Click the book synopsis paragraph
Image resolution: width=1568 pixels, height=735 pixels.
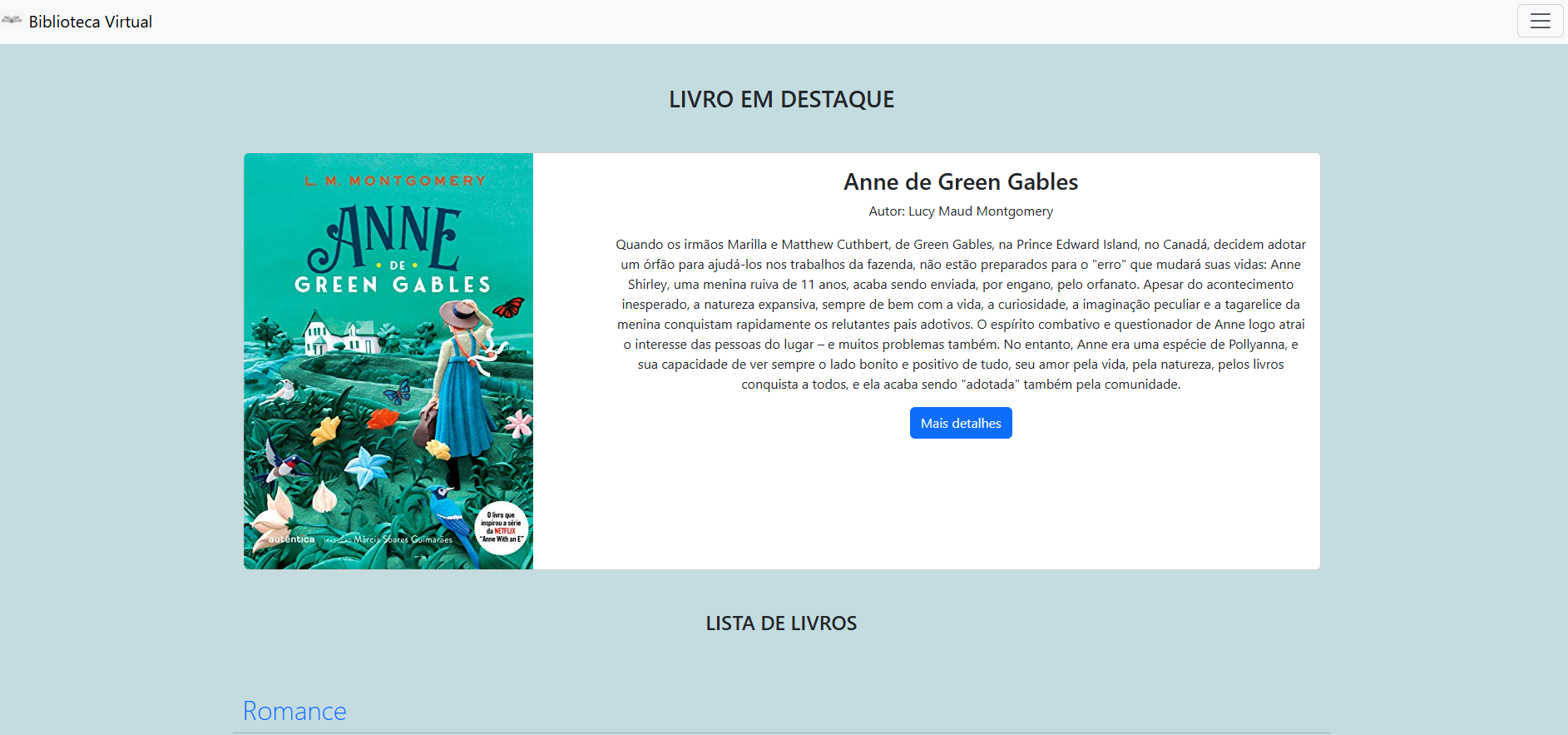(x=960, y=314)
